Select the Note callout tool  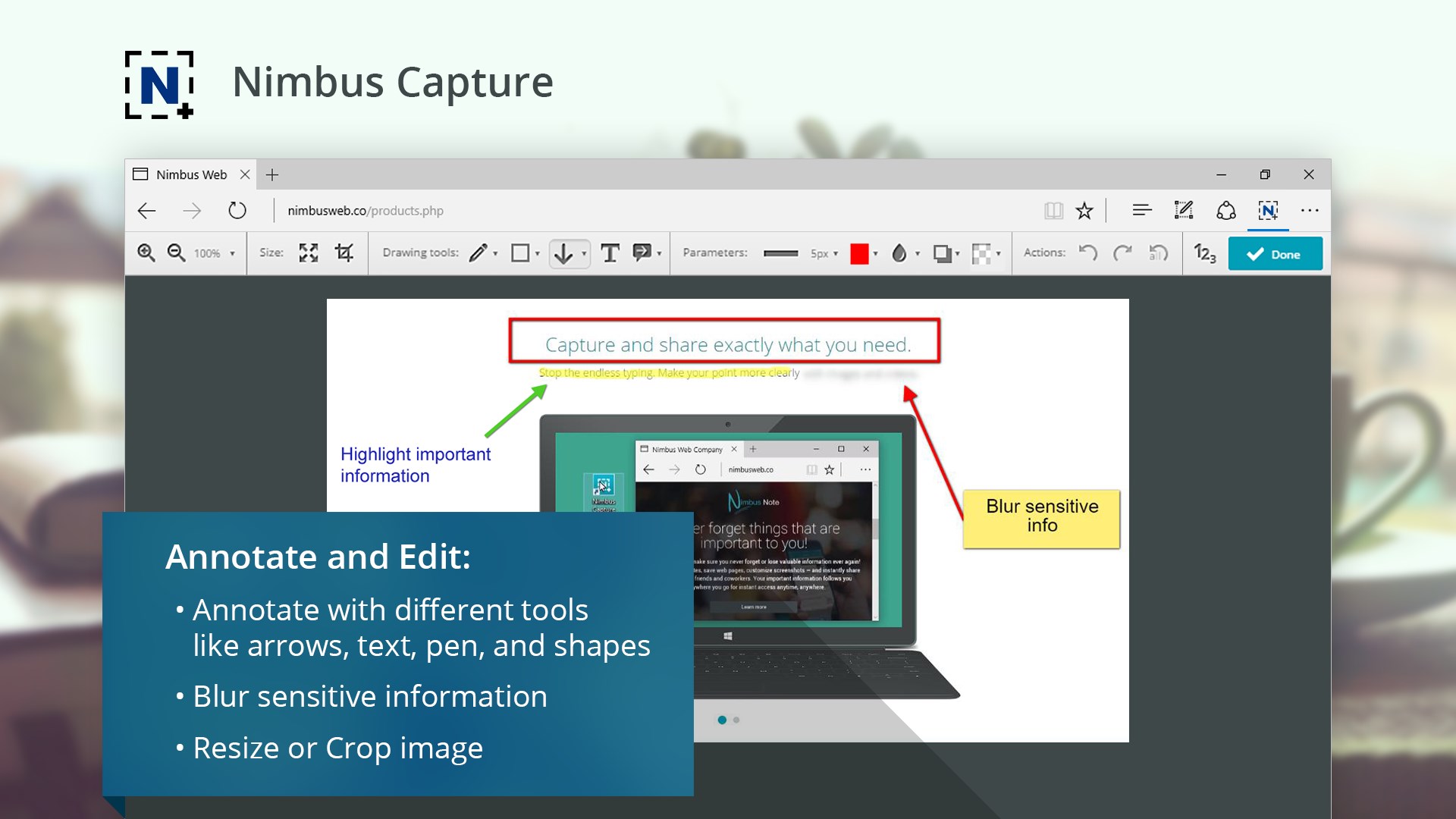click(642, 253)
